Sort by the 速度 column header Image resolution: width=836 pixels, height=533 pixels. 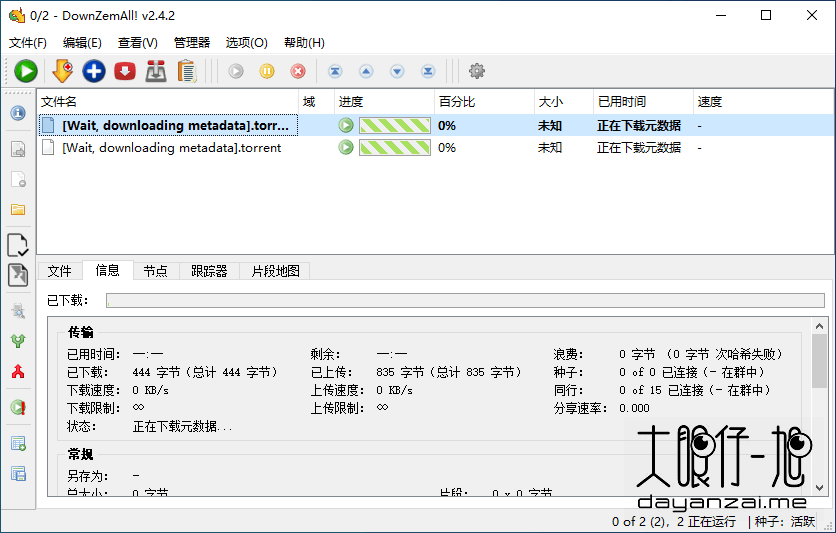pyautogui.click(x=763, y=101)
